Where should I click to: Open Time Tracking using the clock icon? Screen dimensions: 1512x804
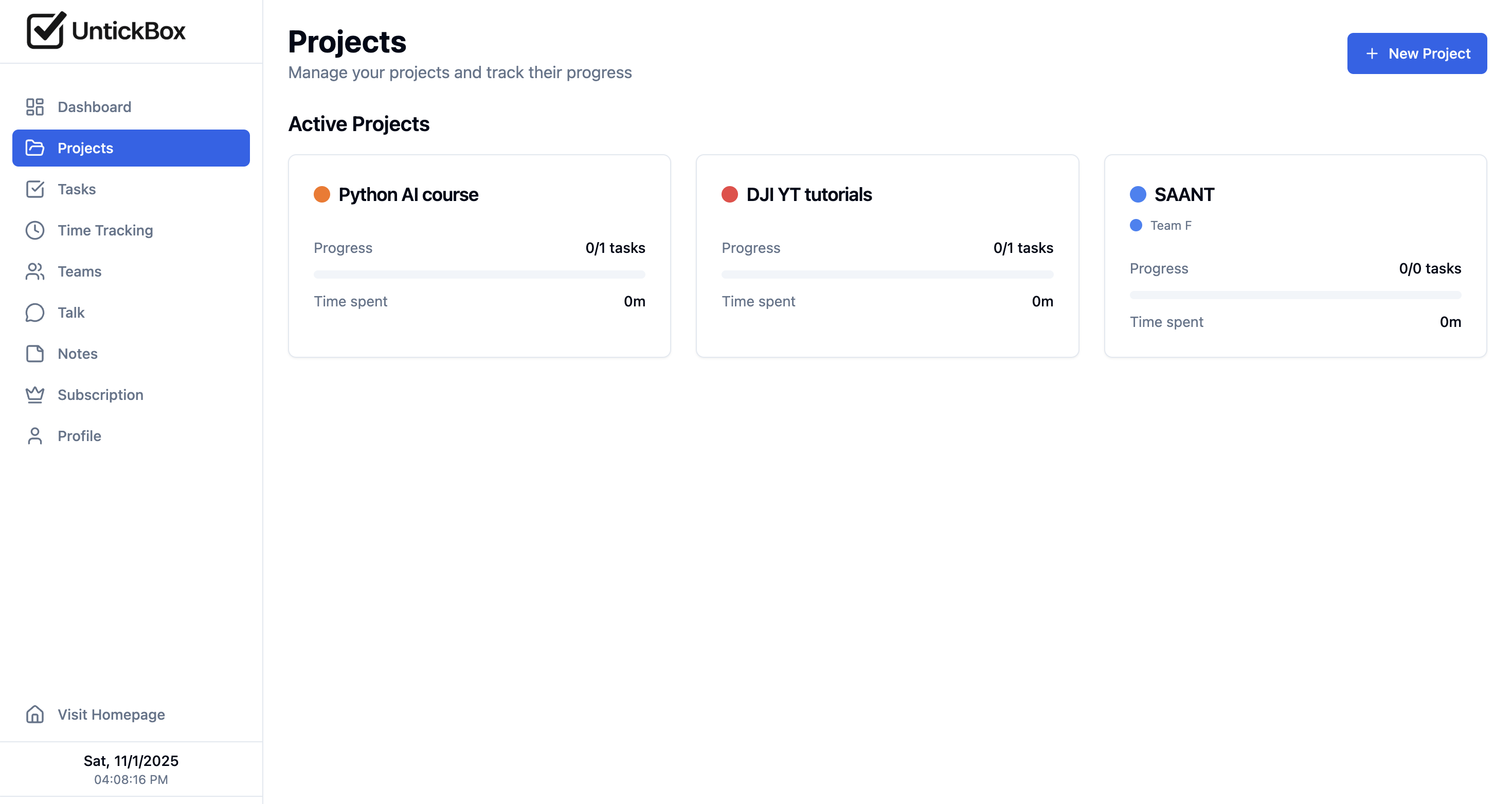(34, 230)
